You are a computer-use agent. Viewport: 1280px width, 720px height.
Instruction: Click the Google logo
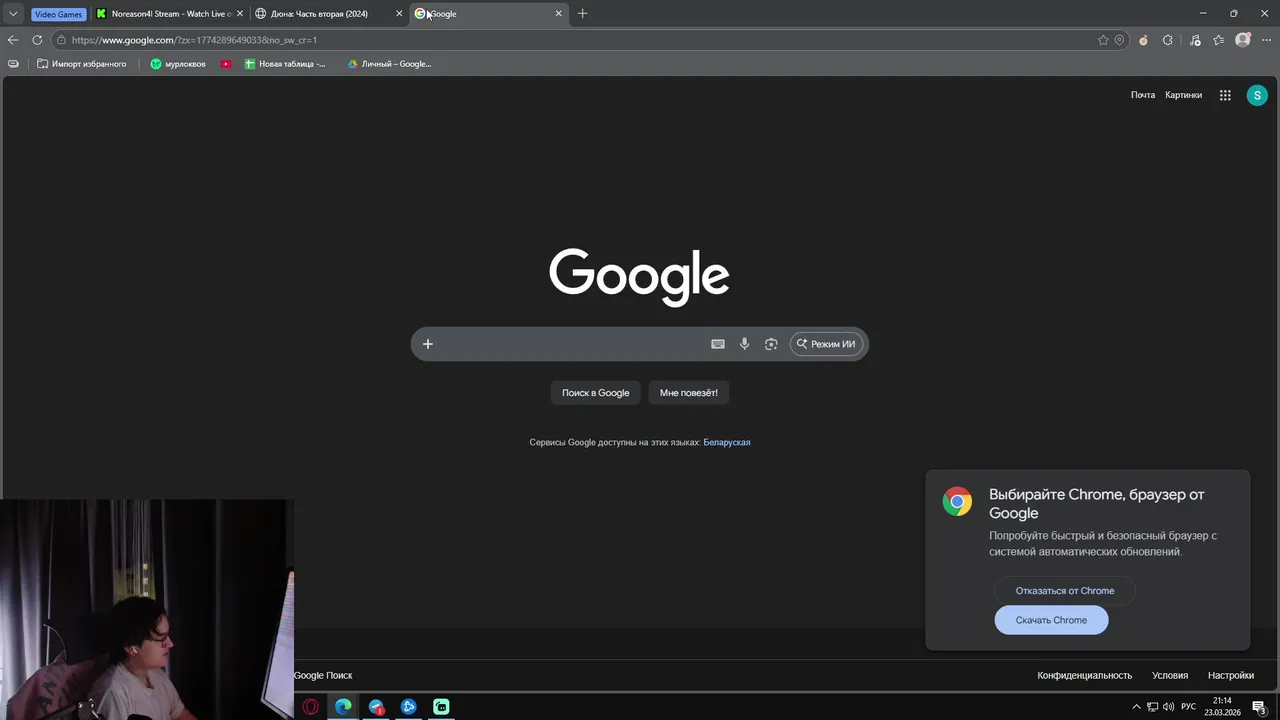(x=639, y=277)
